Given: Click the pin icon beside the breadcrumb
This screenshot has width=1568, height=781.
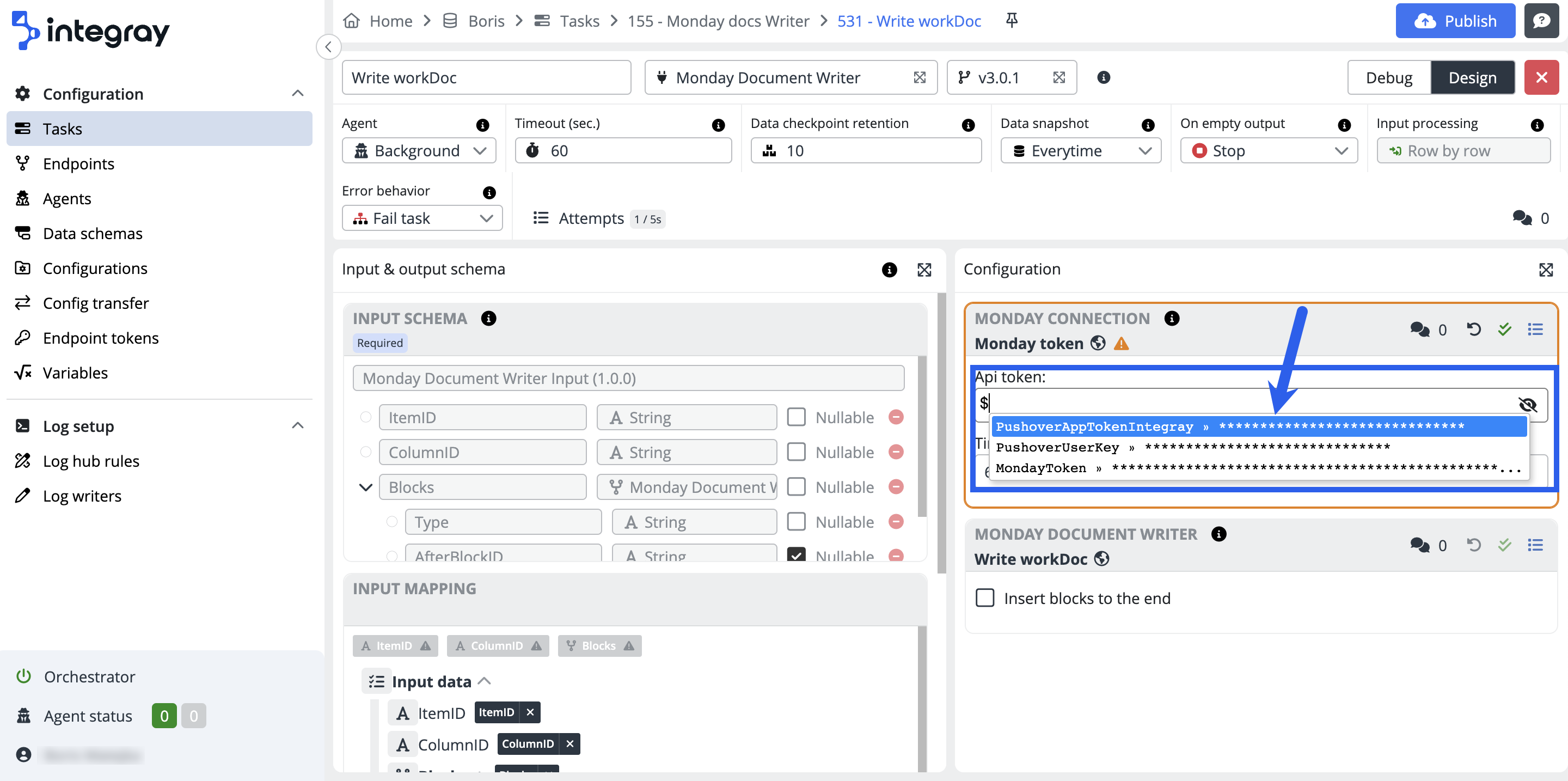Looking at the screenshot, I should click(x=1012, y=21).
